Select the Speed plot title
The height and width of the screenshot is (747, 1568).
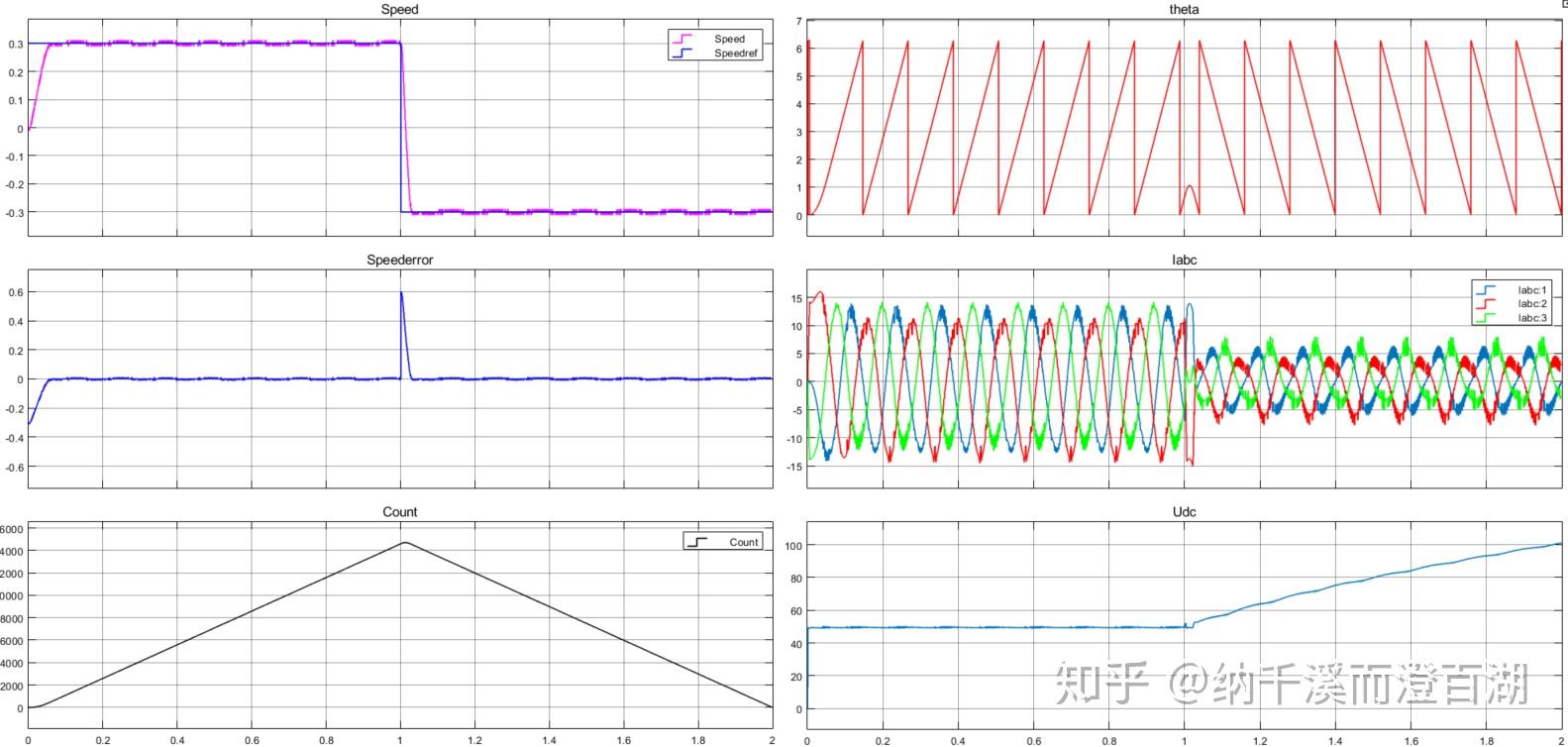(x=399, y=9)
